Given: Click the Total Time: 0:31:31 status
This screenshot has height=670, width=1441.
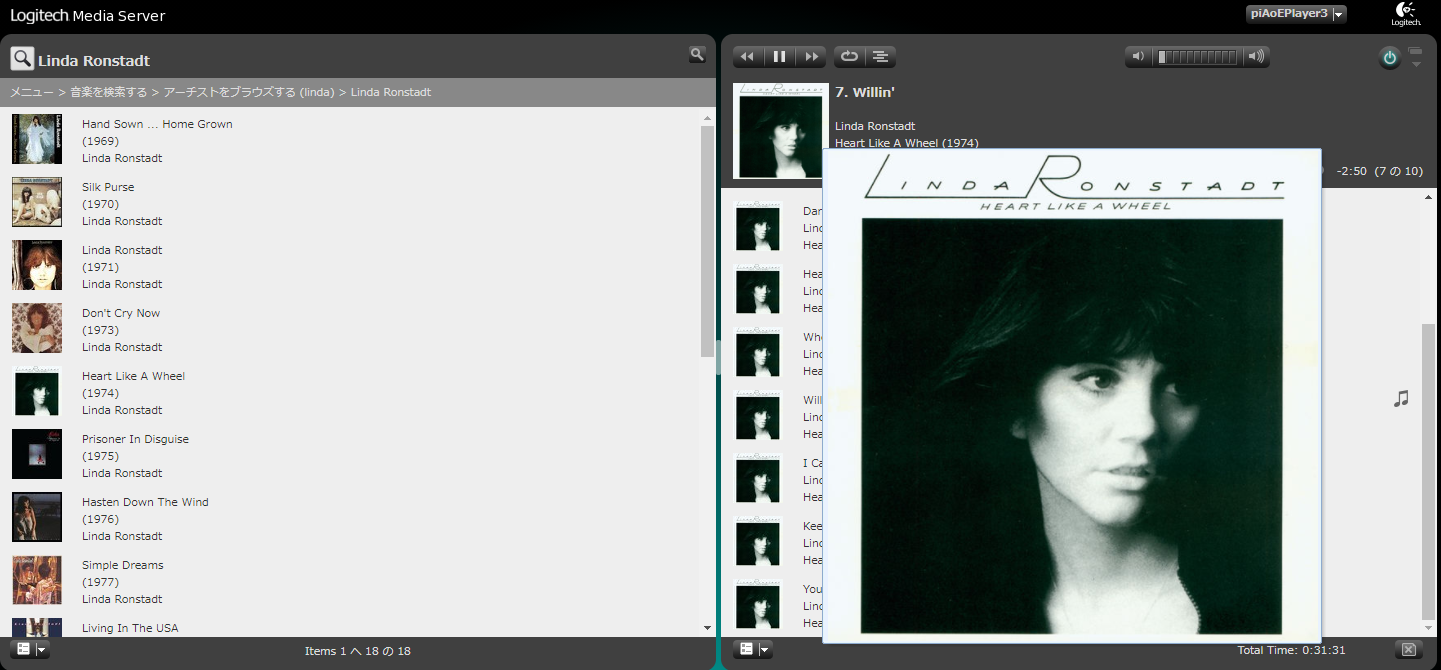Looking at the screenshot, I should [x=1292, y=650].
